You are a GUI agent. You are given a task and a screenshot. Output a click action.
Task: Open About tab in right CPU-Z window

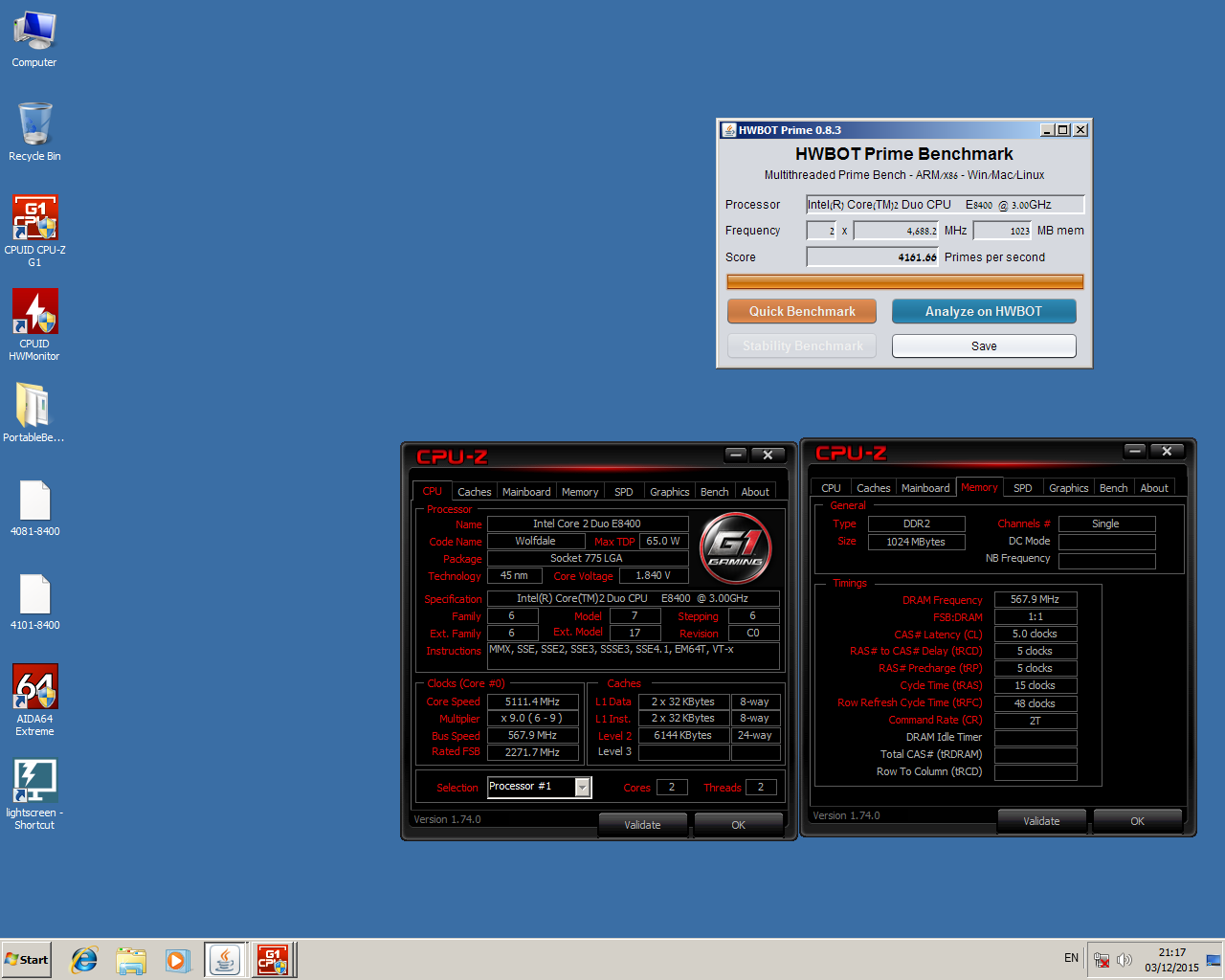(x=1154, y=488)
